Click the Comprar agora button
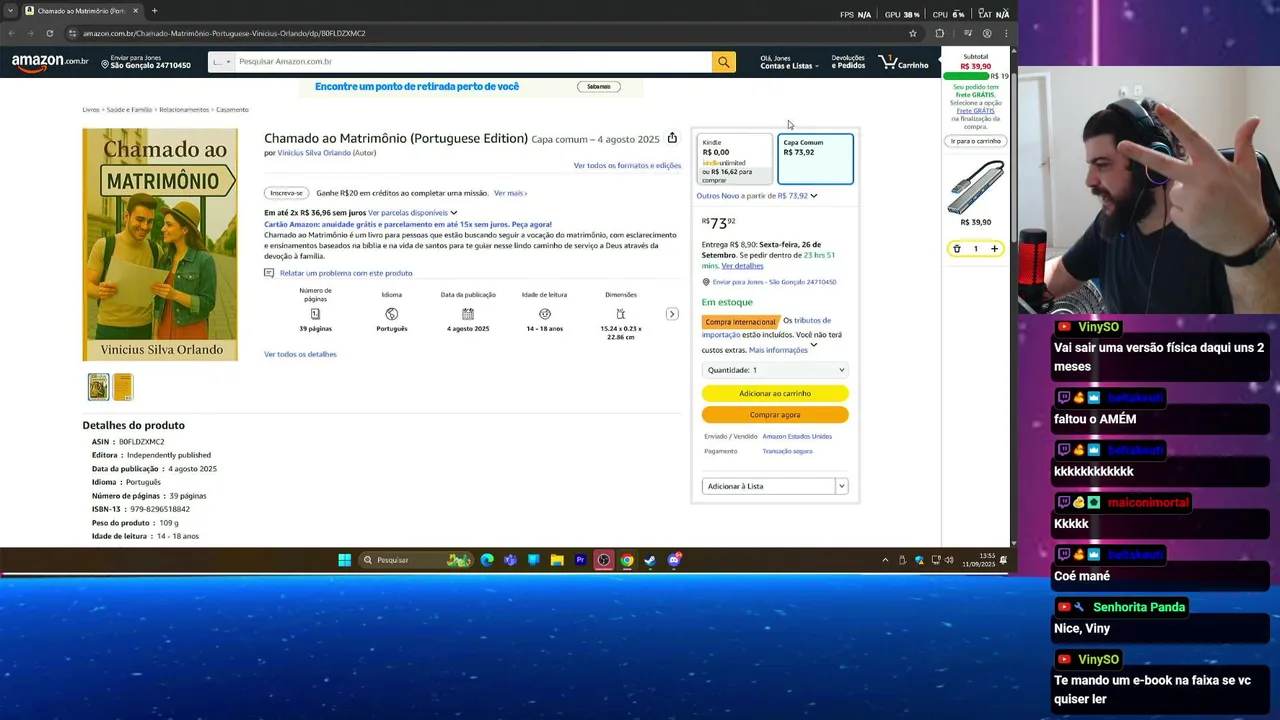The image size is (1280, 720). click(x=775, y=415)
